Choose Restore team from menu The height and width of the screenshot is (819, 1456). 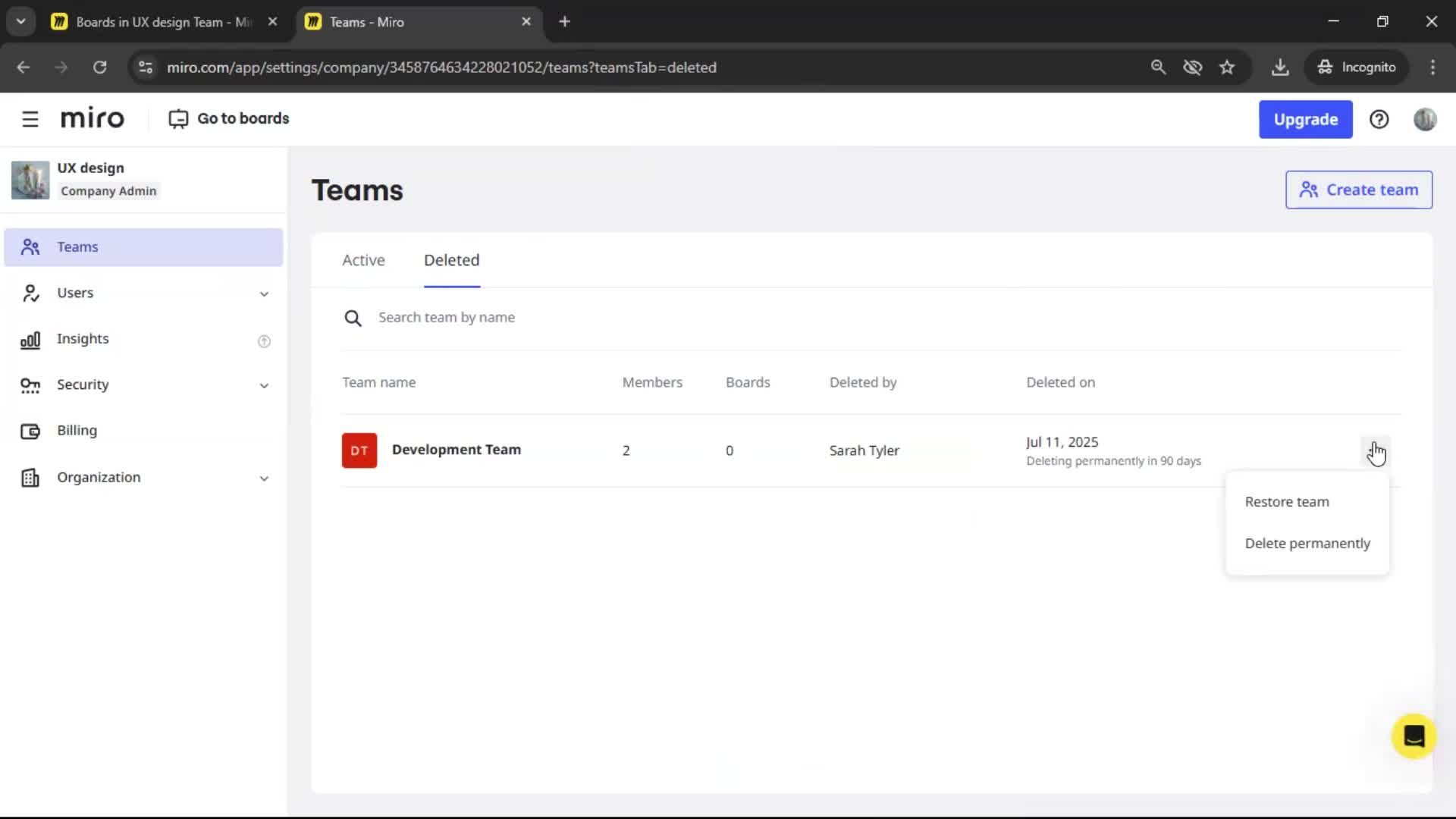point(1307,502)
